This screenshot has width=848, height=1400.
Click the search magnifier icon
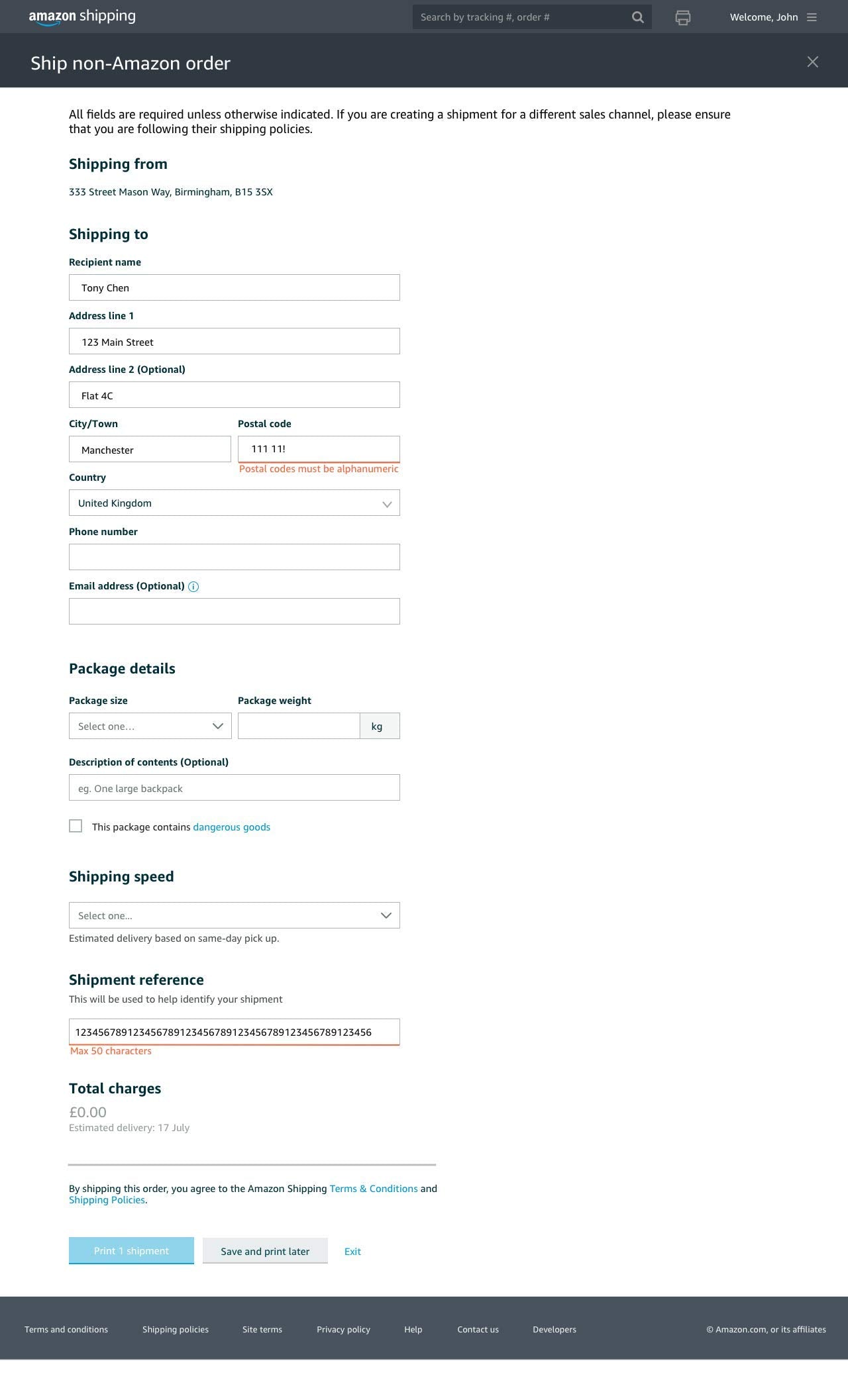click(637, 17)
